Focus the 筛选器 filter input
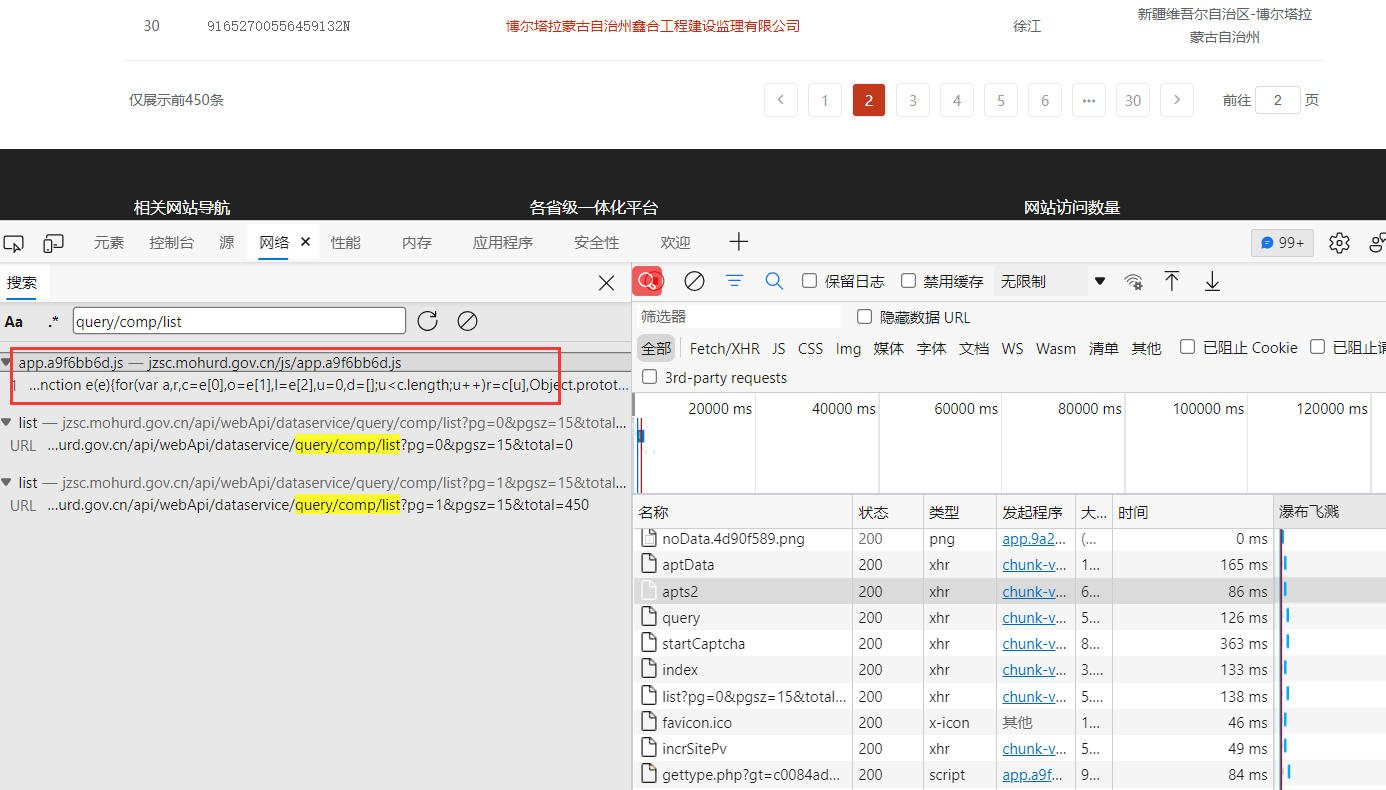1386x790 pixels. [738, 317]
